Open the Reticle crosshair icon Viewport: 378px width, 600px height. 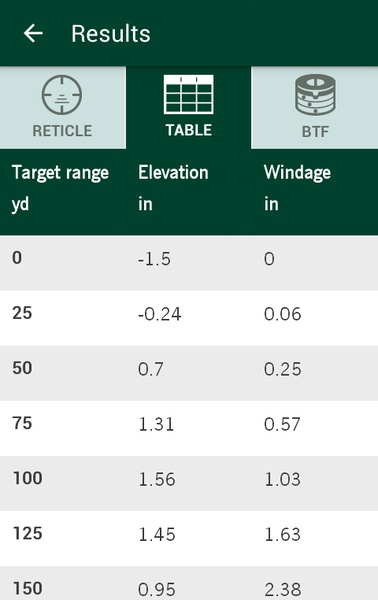coord(62,95)
